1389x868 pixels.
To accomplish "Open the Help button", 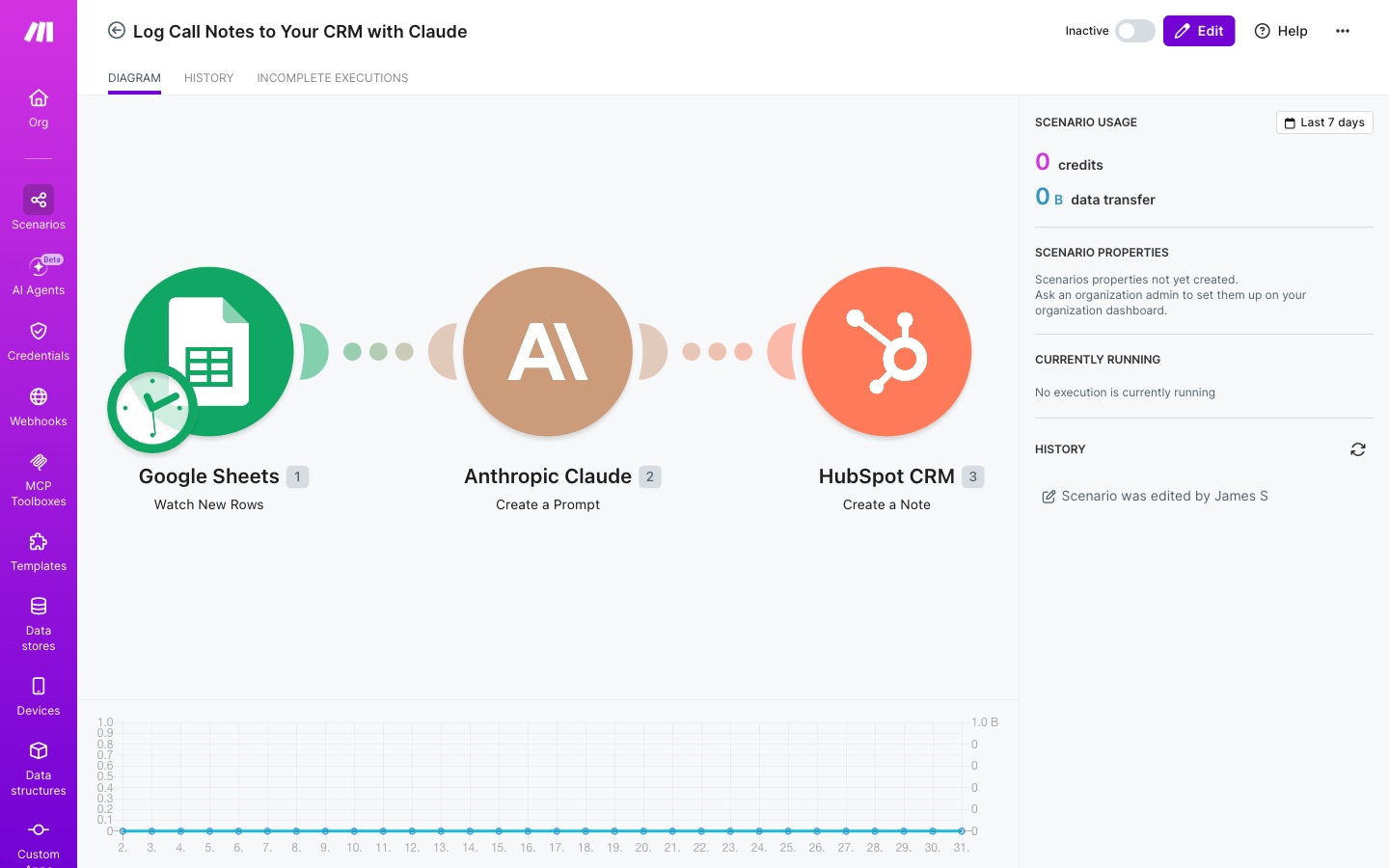I will 1281,31.
